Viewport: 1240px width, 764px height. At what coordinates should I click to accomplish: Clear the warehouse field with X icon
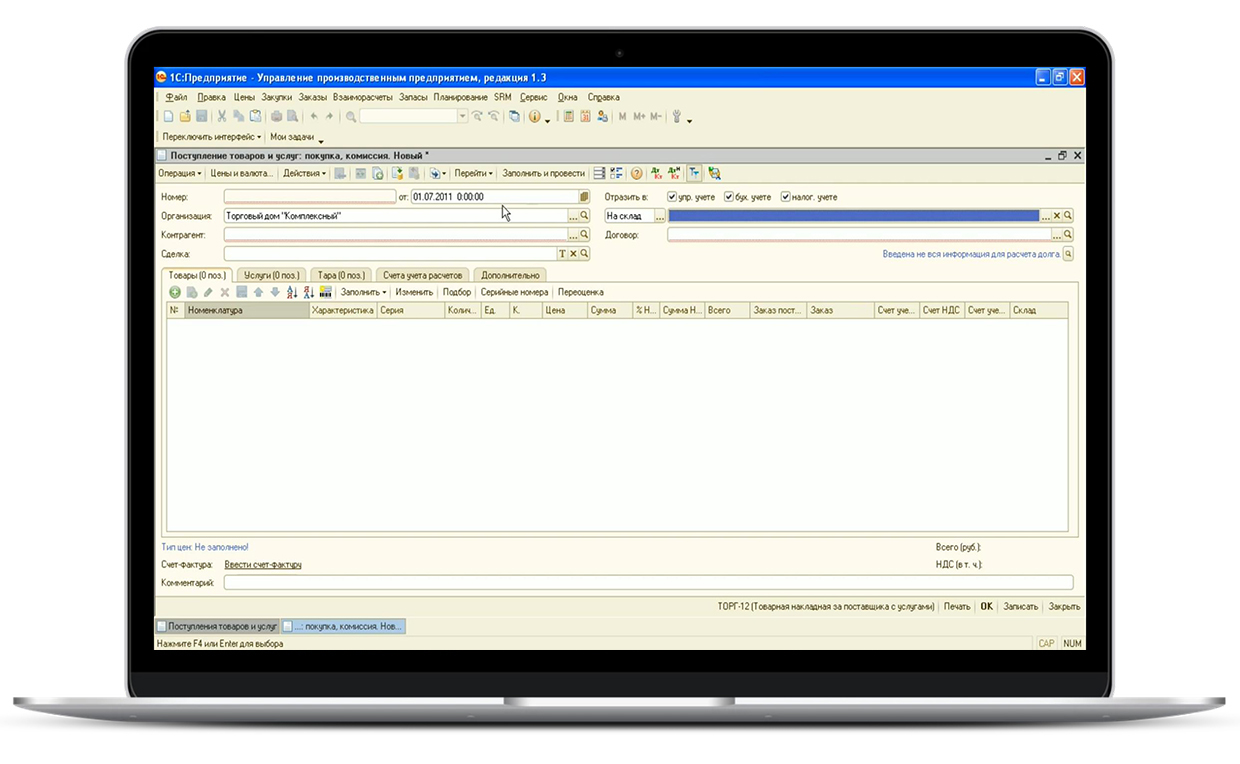[1057, 216]
